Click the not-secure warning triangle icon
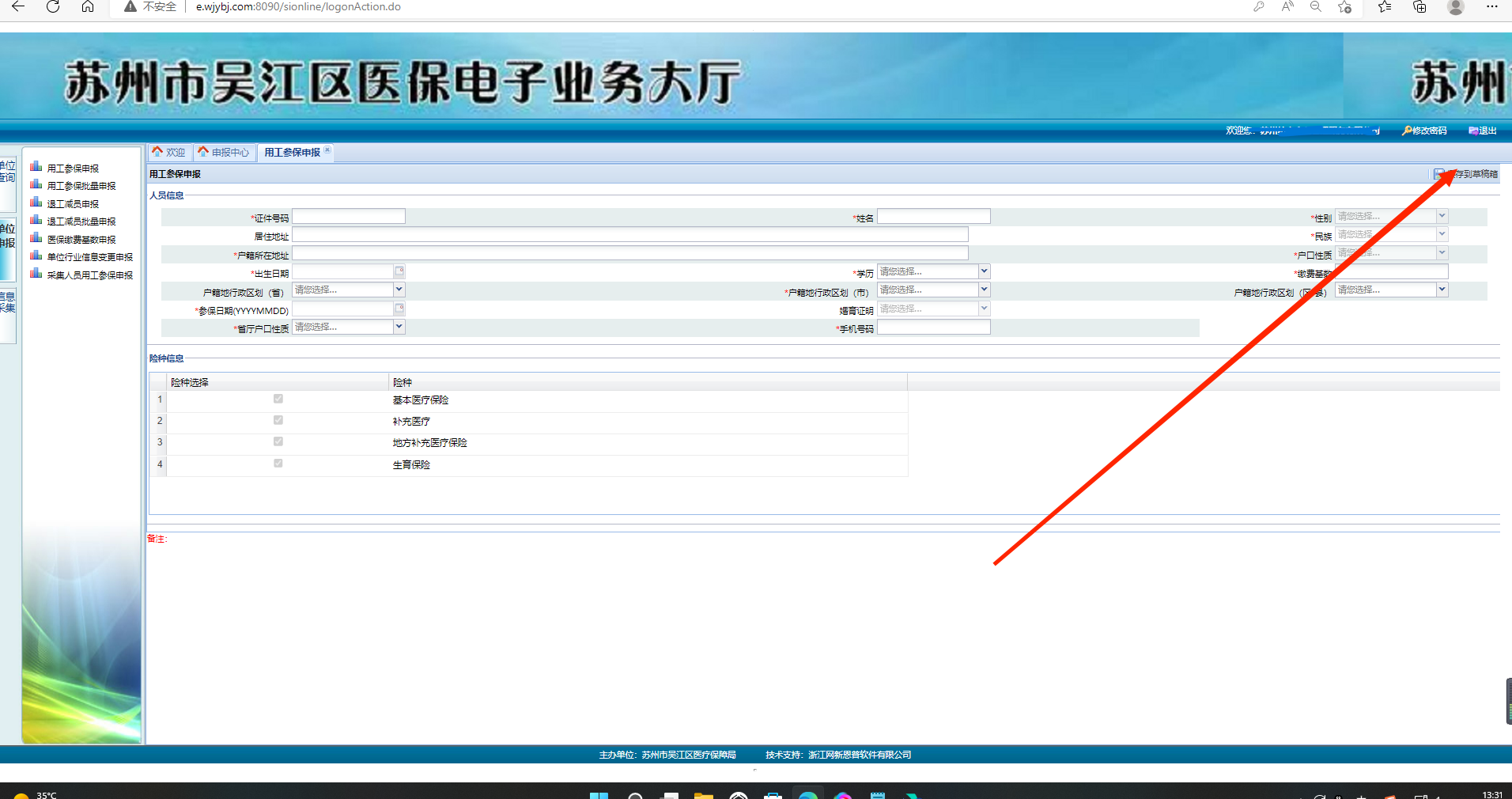Image resolution: width=1512 pixels, height=799 pixels. click(130, 6)
